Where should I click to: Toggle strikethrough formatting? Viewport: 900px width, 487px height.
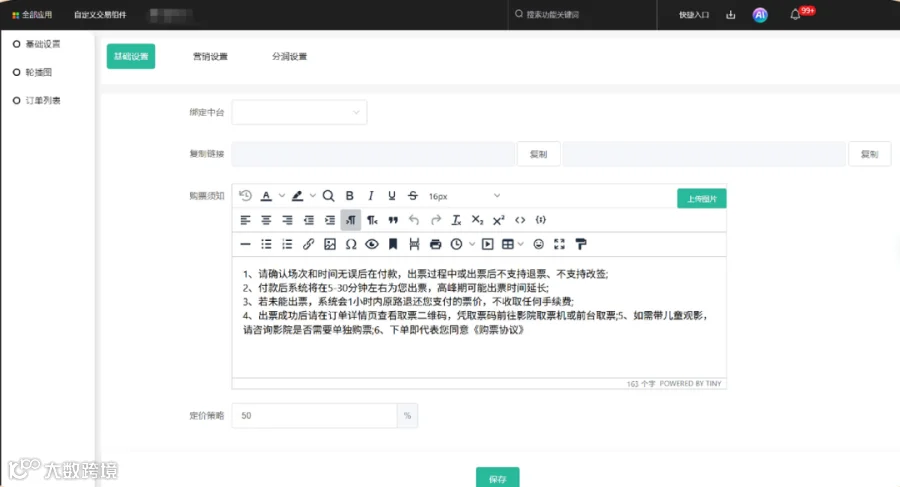(413, 196)
